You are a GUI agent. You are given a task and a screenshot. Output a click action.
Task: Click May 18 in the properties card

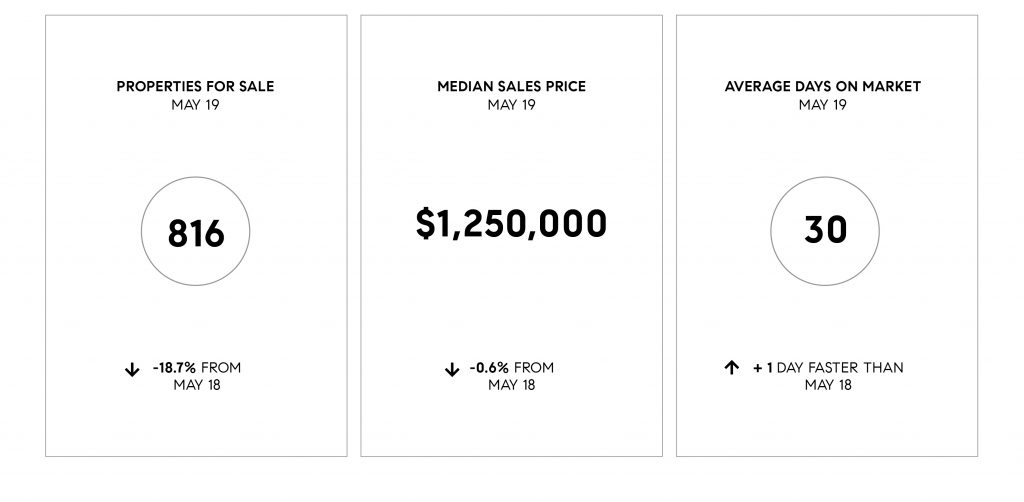coord(197,385)
